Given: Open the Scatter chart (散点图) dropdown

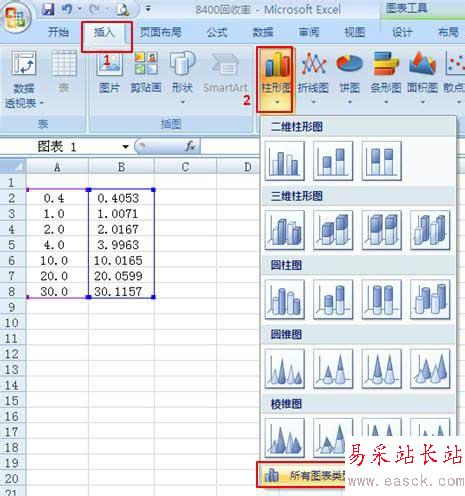Looking at the screenshot, I should (x=454, y=78).
